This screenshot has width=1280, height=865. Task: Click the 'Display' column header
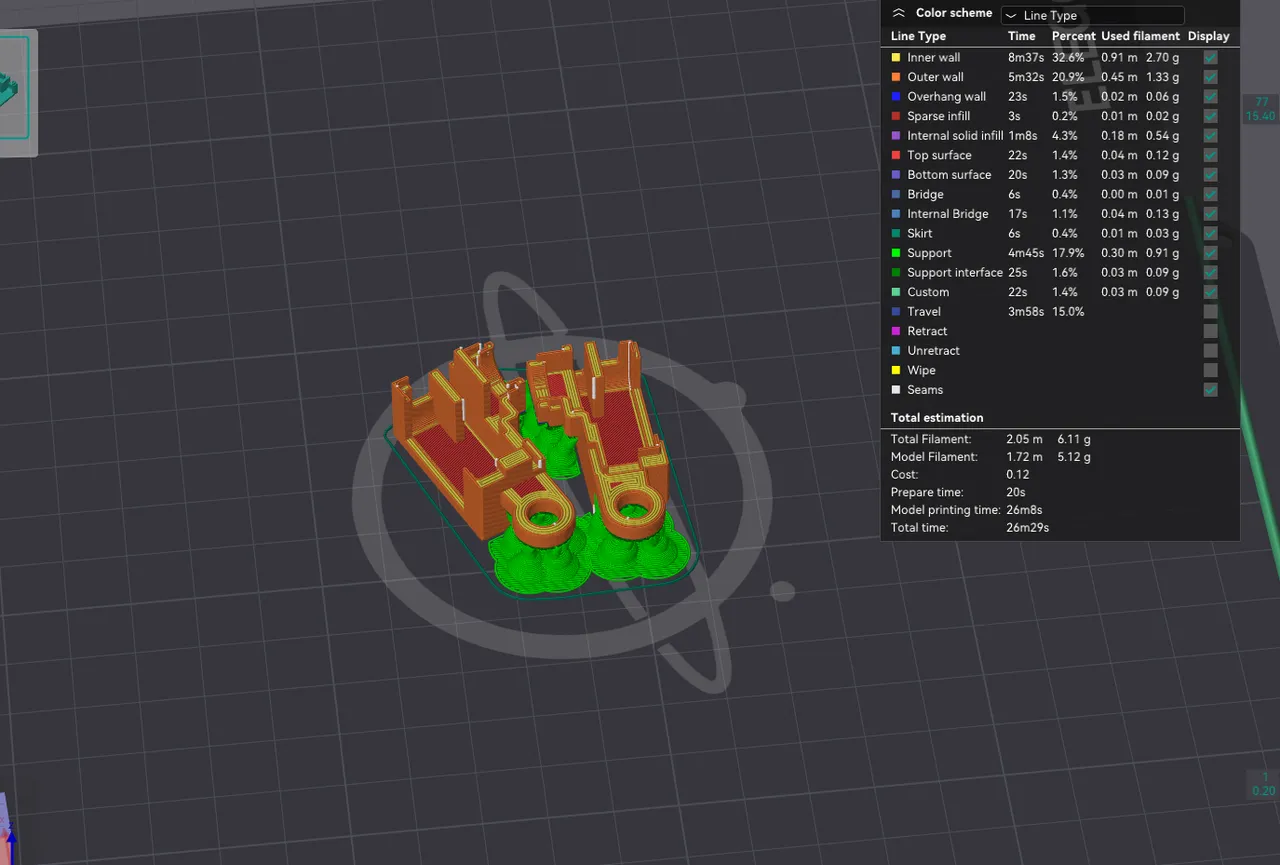click(1209, 36)
